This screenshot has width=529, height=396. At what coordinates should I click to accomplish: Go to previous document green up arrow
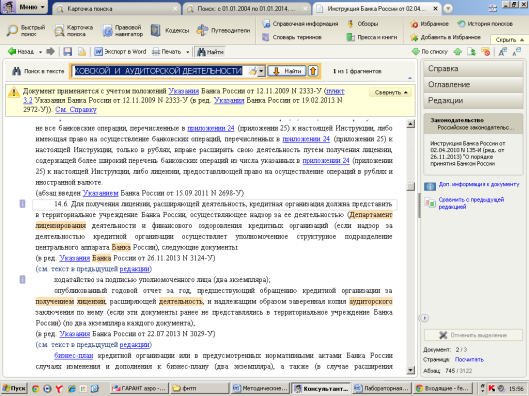click(457, 52)
